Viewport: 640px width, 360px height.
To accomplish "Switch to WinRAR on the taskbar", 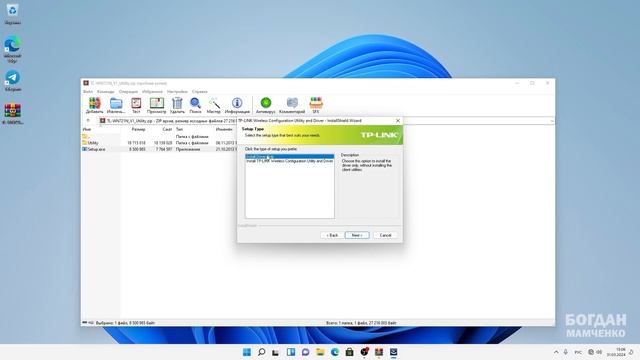I will pos(379,352).
